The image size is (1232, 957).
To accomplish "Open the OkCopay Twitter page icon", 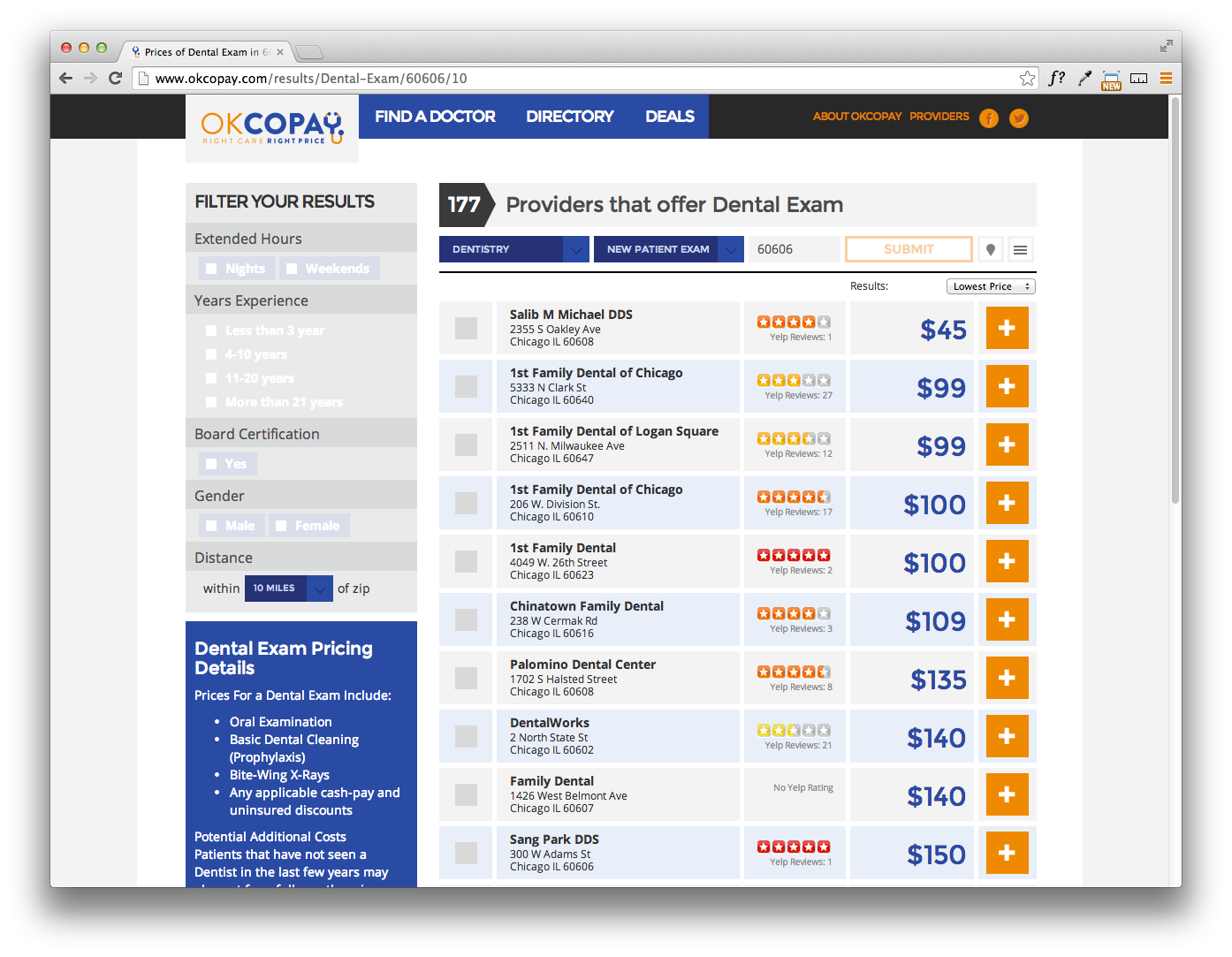I will click(1019, 118).
